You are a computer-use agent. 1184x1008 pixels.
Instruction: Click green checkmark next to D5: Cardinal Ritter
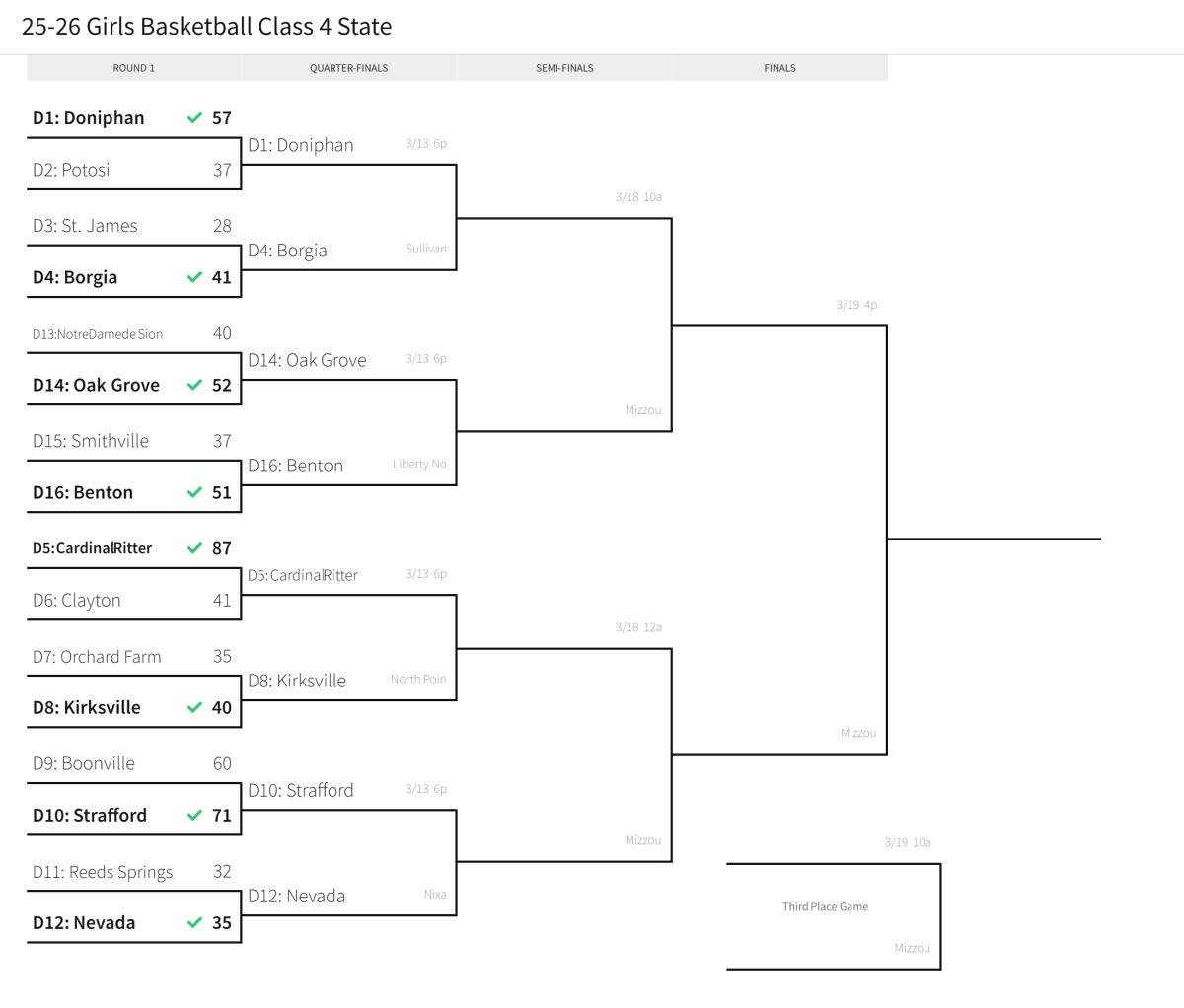point(194,548)
